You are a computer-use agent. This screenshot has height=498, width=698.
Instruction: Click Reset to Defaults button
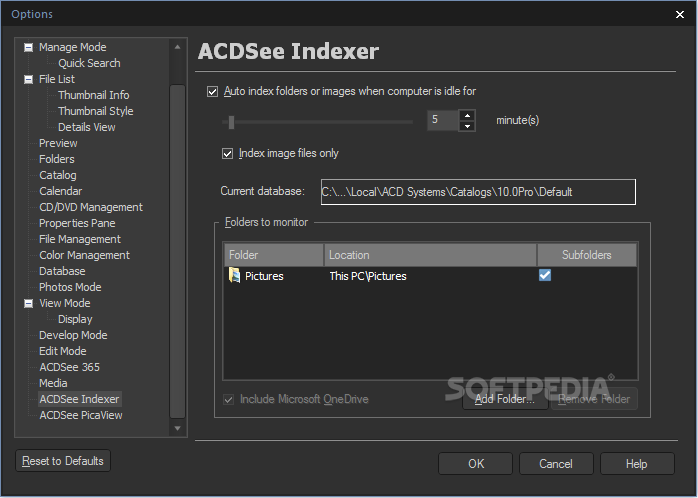[63, 461]
